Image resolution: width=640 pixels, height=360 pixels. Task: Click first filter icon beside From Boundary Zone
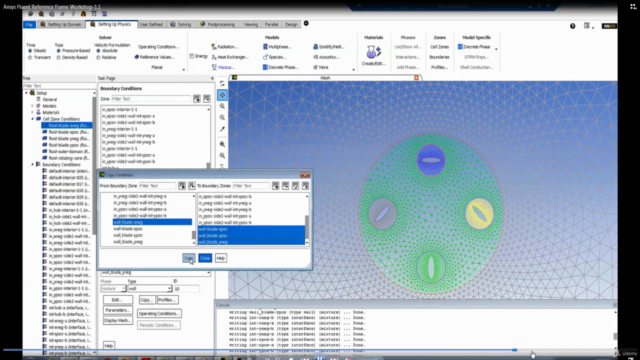tap(182, 186)
